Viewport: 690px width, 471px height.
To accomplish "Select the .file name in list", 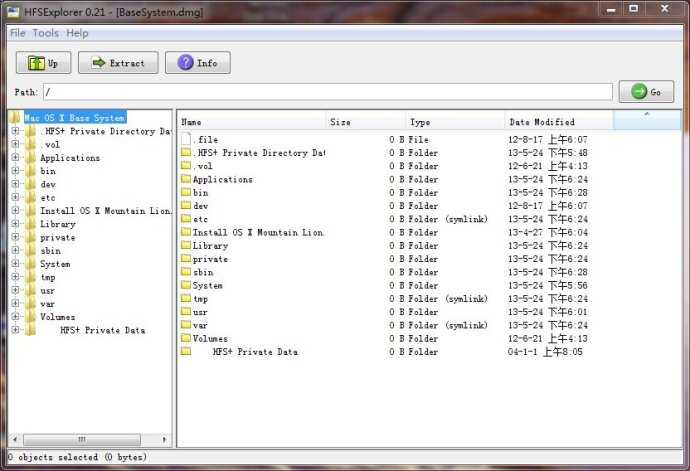I will (x=206, y=140).
